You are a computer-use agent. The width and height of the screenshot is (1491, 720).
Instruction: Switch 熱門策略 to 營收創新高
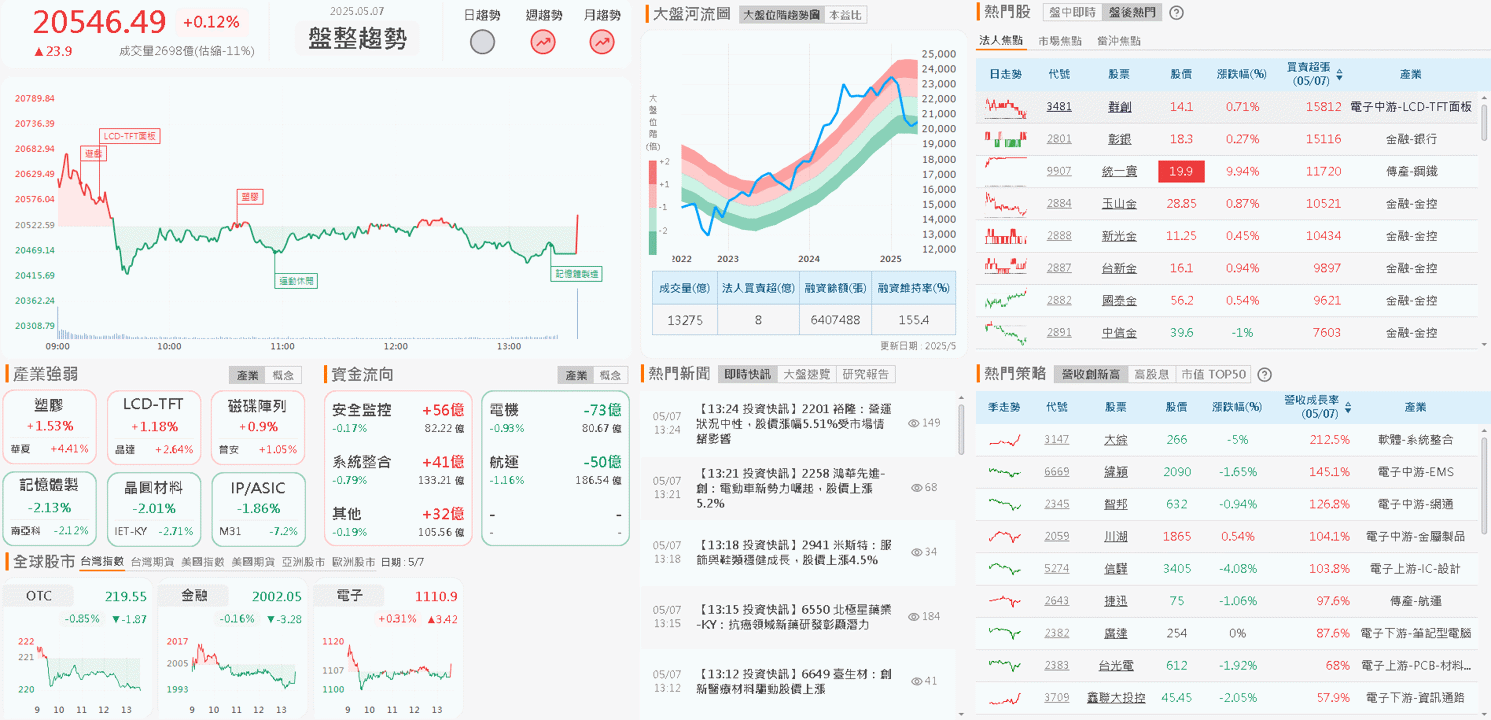[x=1090, y=374]
